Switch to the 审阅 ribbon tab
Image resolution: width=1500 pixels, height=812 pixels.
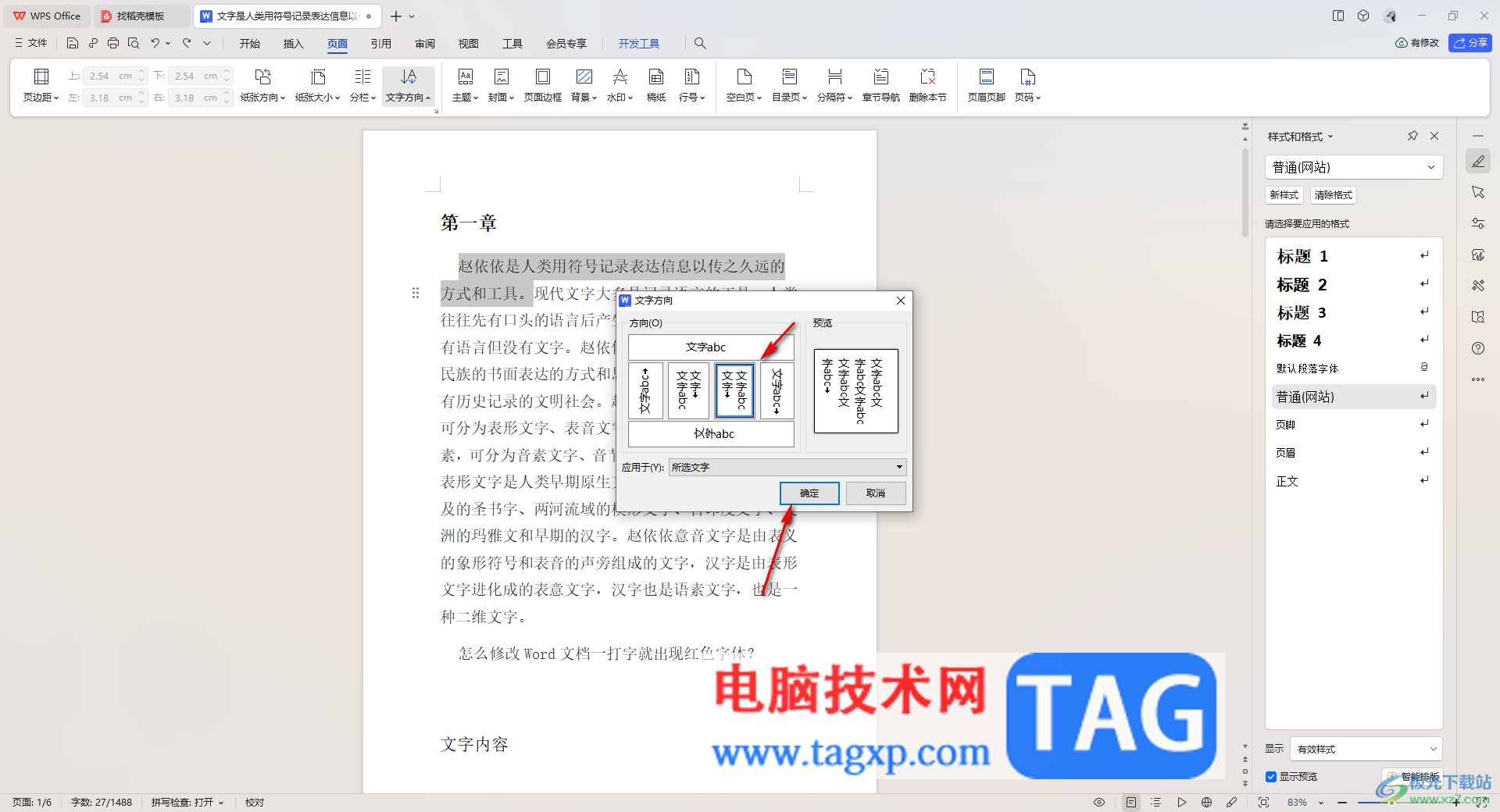(425, 44)
